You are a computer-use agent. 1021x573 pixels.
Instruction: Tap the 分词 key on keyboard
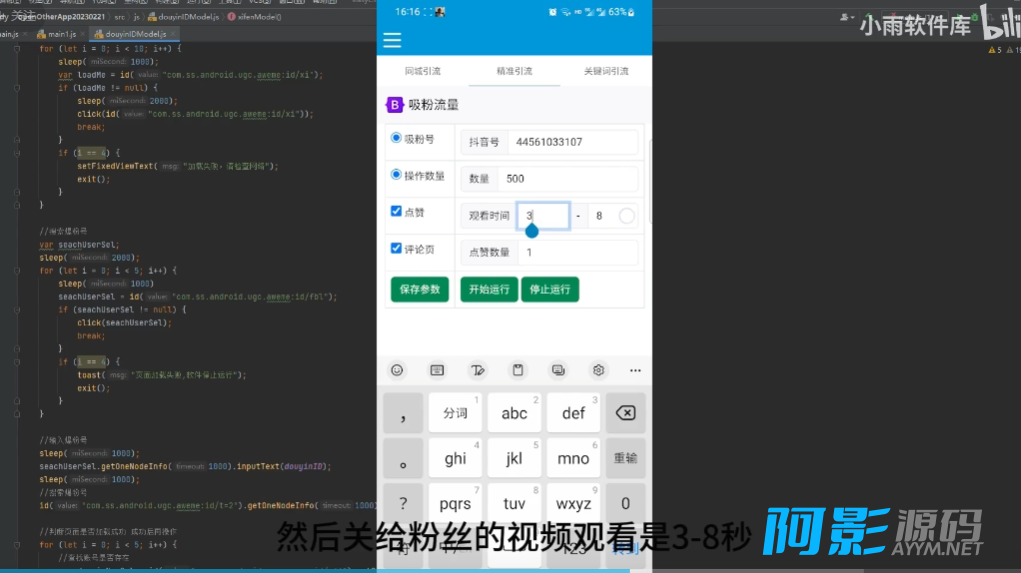[455, 413]
